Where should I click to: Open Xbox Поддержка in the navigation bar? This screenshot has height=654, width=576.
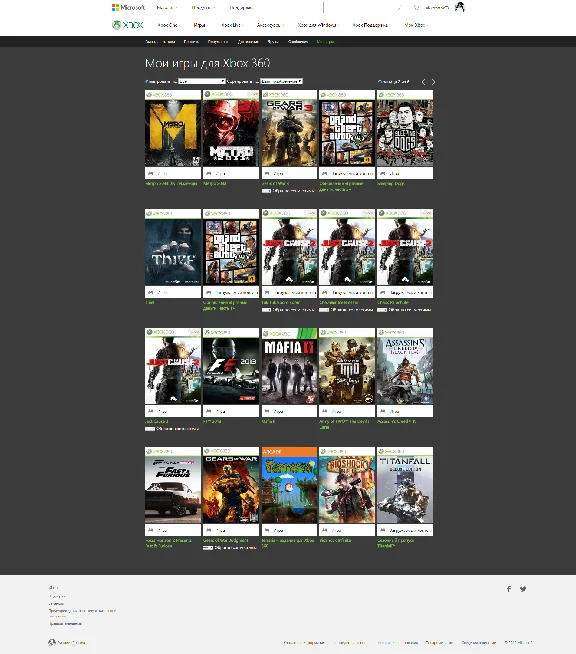(x=370, y=25)
